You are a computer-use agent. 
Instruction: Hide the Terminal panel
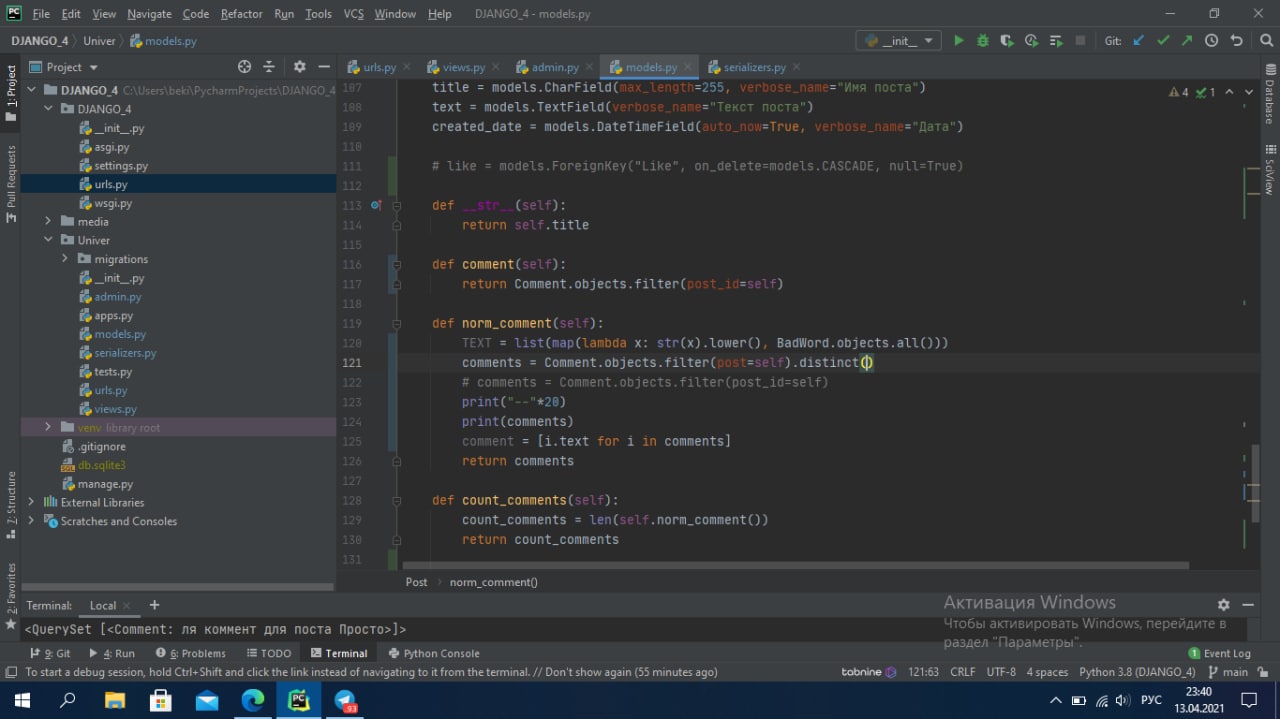pos(1248,605)
